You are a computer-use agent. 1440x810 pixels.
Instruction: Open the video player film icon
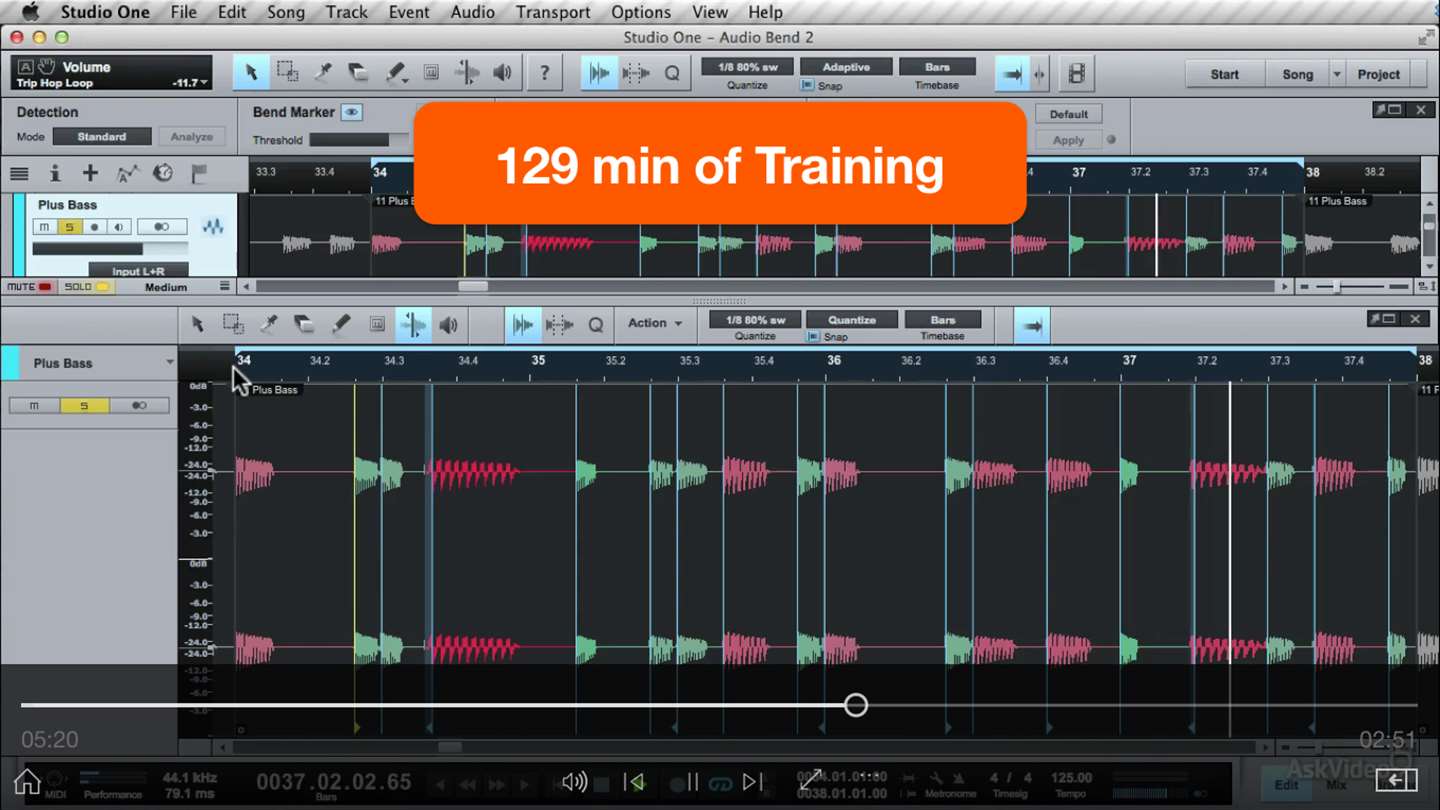[x=1076, y=73]
